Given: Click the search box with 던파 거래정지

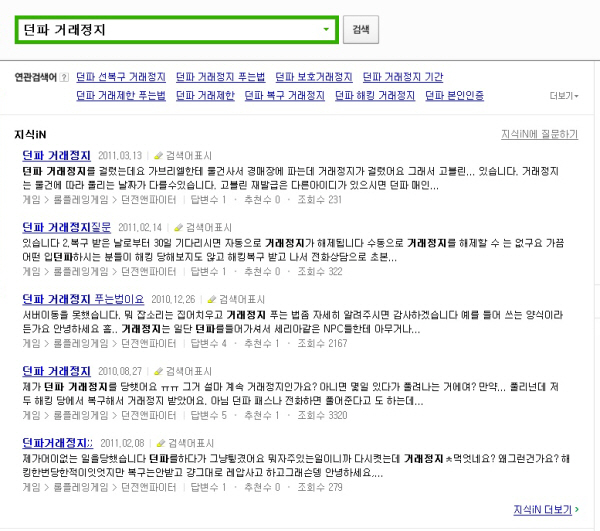Looking at the screenshot, I should (176, 30).
